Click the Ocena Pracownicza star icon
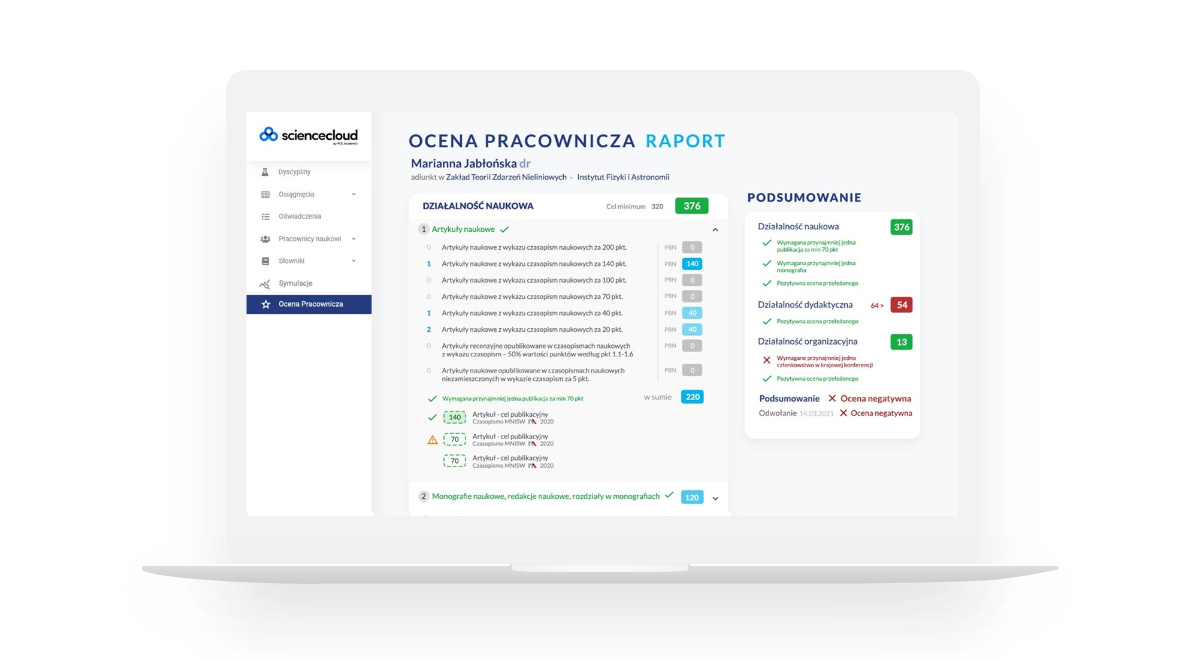The image size is (1200, 660). 265,304
